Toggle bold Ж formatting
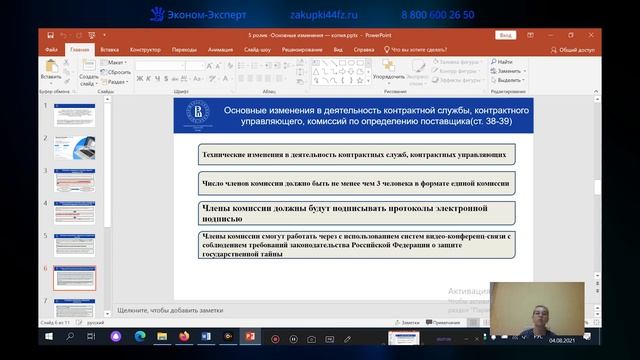Viewport: 640px width, 360px height. point(140,78)
